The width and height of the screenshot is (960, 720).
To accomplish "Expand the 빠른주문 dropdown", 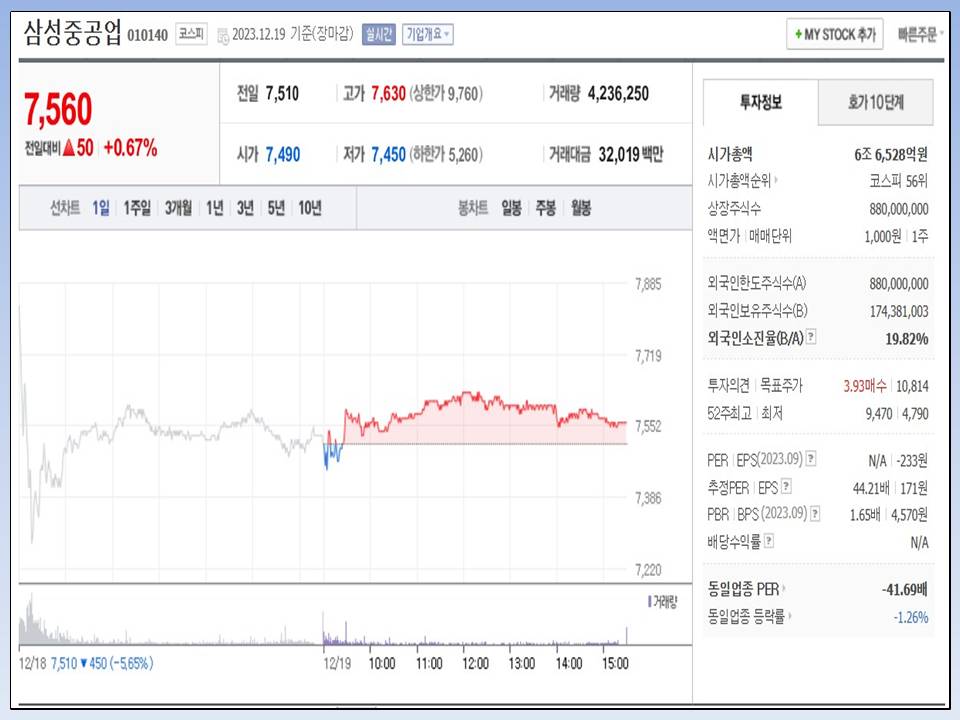I will (x=920, y=34).
